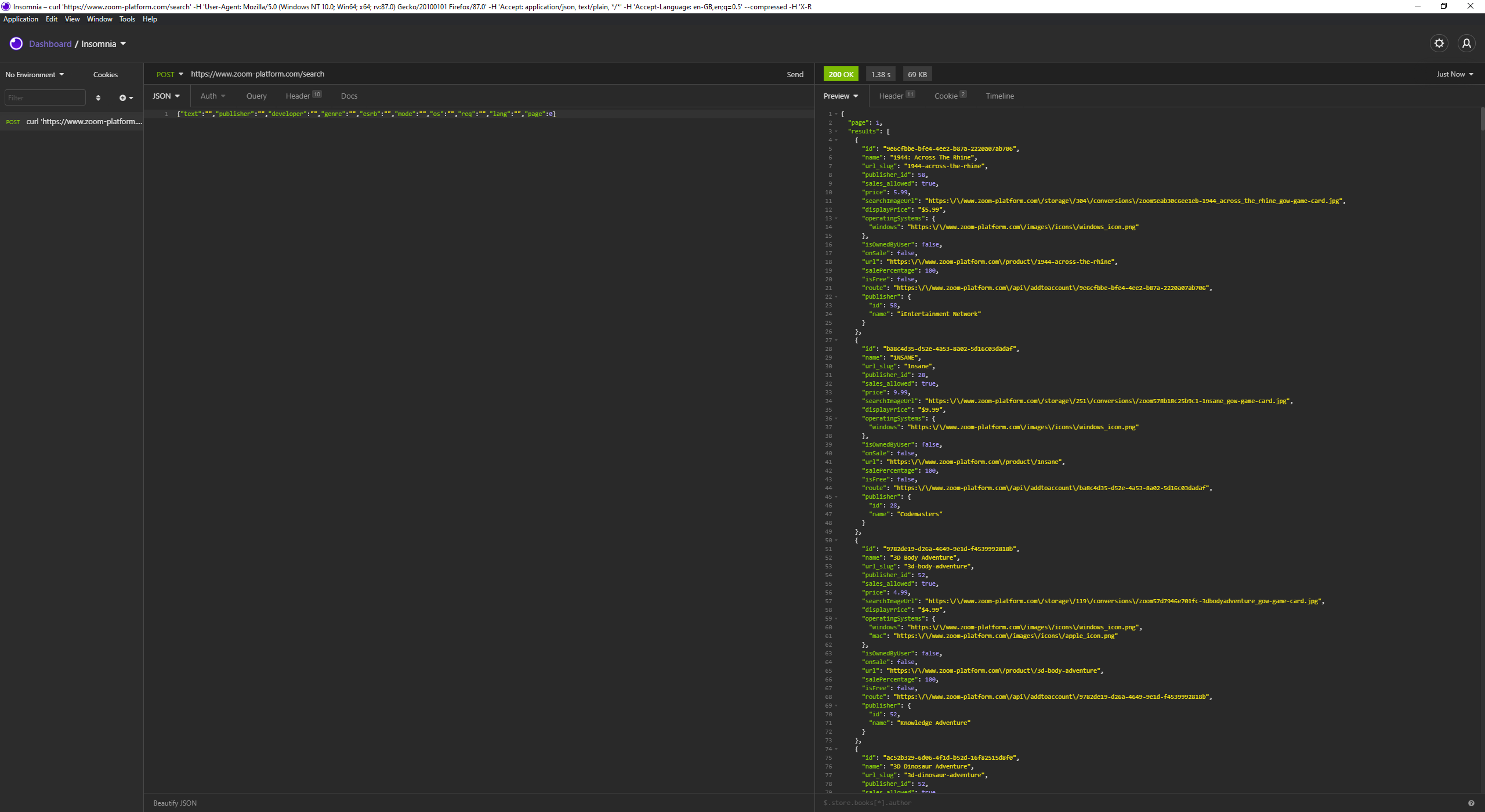Viewport: 1485px width, 812px height.
Task: Fold 3D Dinosaur Adventure object at line 74
Action: (x=836, y=749)
